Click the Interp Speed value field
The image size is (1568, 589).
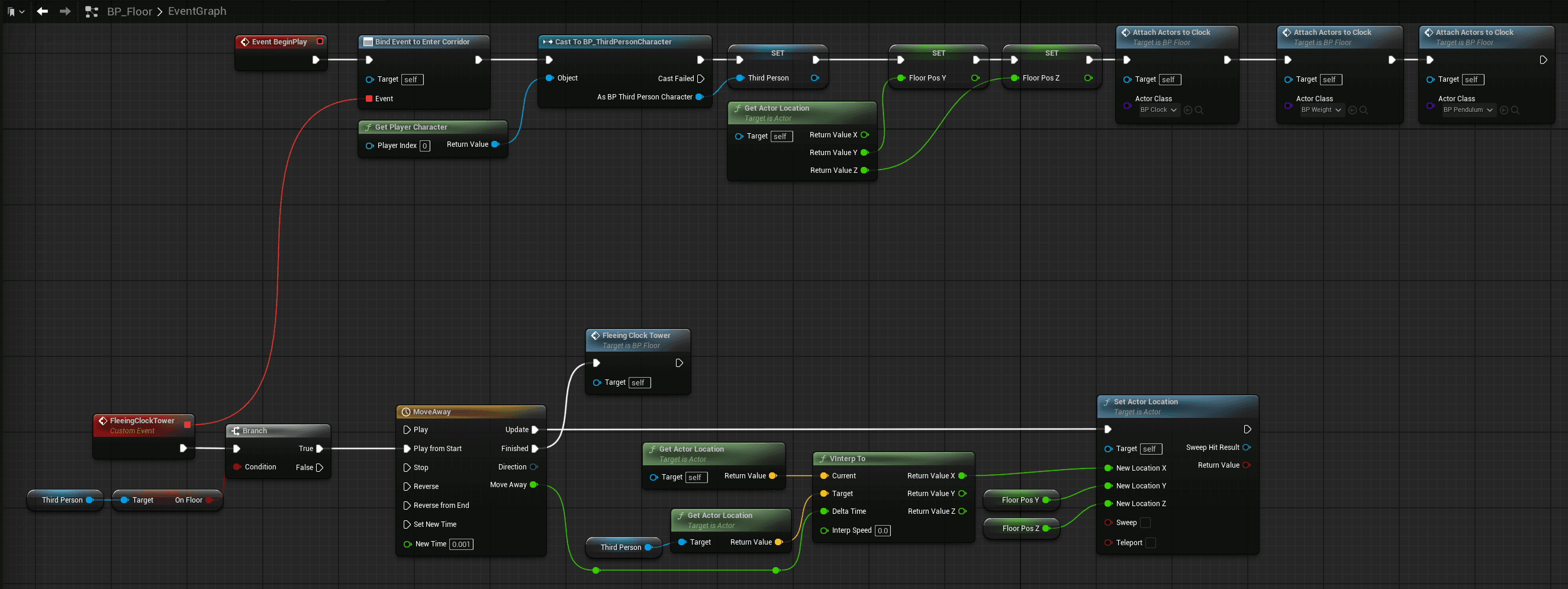click(882, 530)
